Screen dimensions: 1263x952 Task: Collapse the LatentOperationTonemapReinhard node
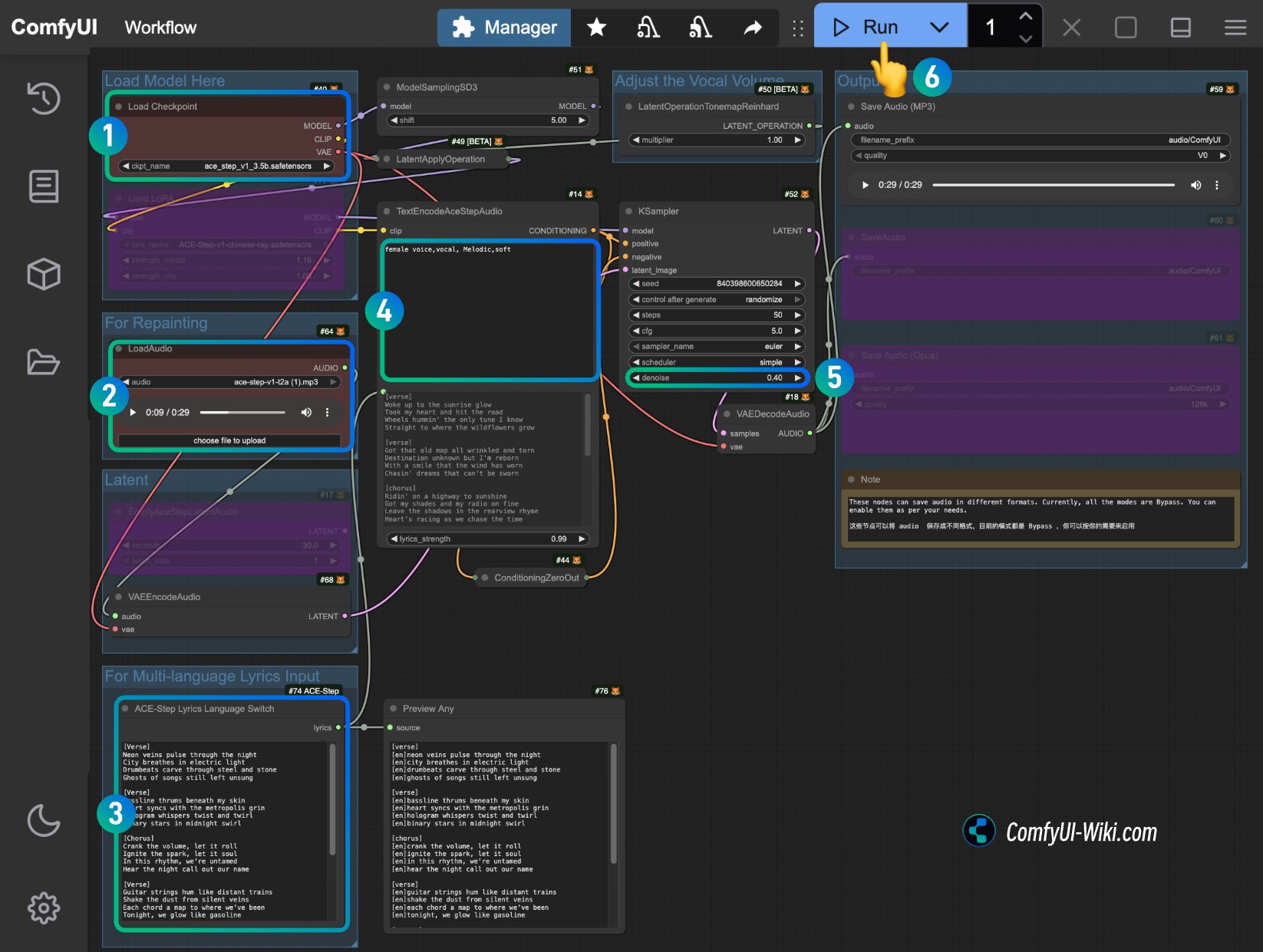click(628, 107)
